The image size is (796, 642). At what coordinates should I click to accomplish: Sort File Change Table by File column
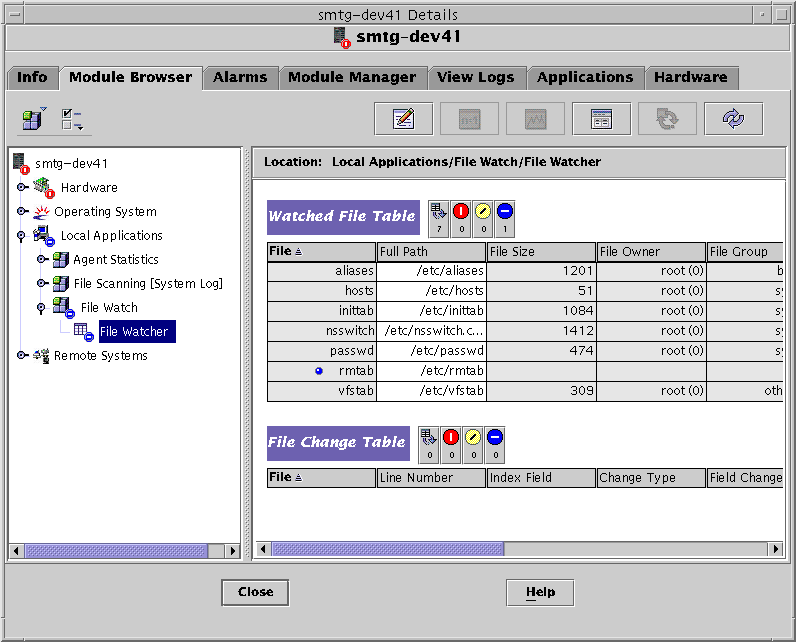[x=321, y=478]
